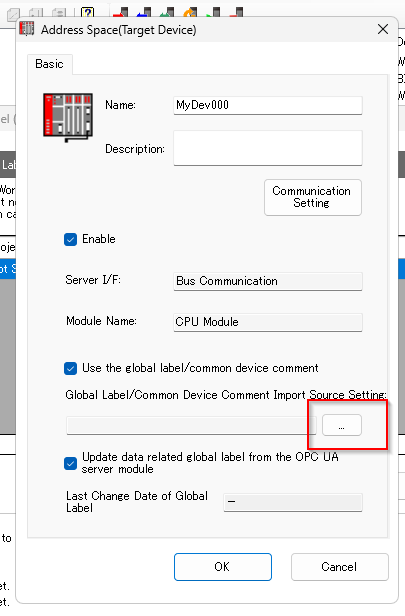Uncheck the Enable checkbox
This screenshot has height=616, width=405.
pos(70,239)
